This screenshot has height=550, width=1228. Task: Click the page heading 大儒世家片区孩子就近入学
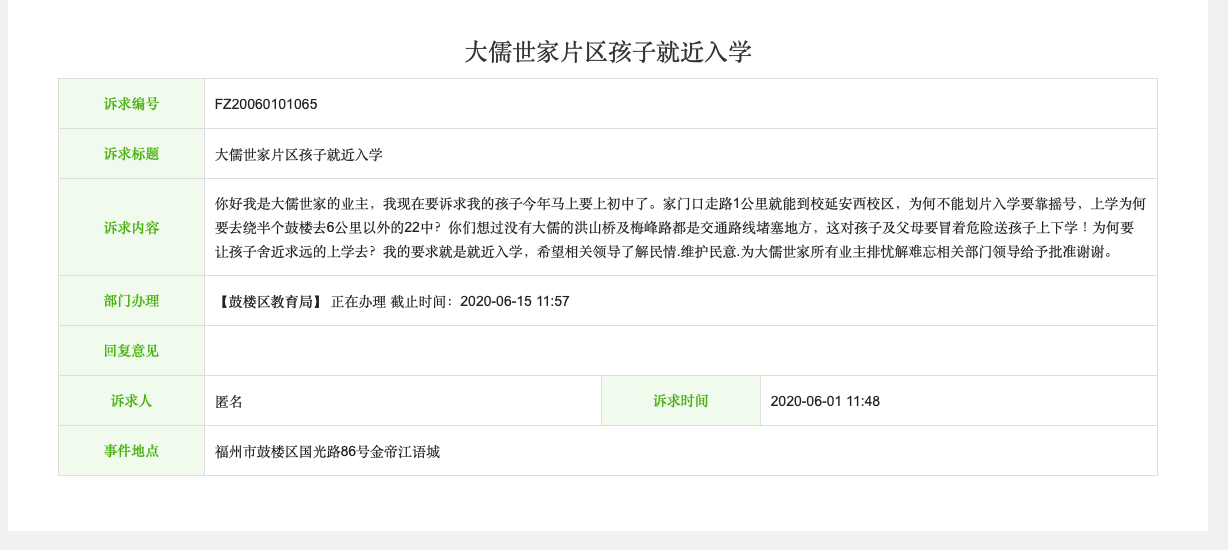pos(607,52)
